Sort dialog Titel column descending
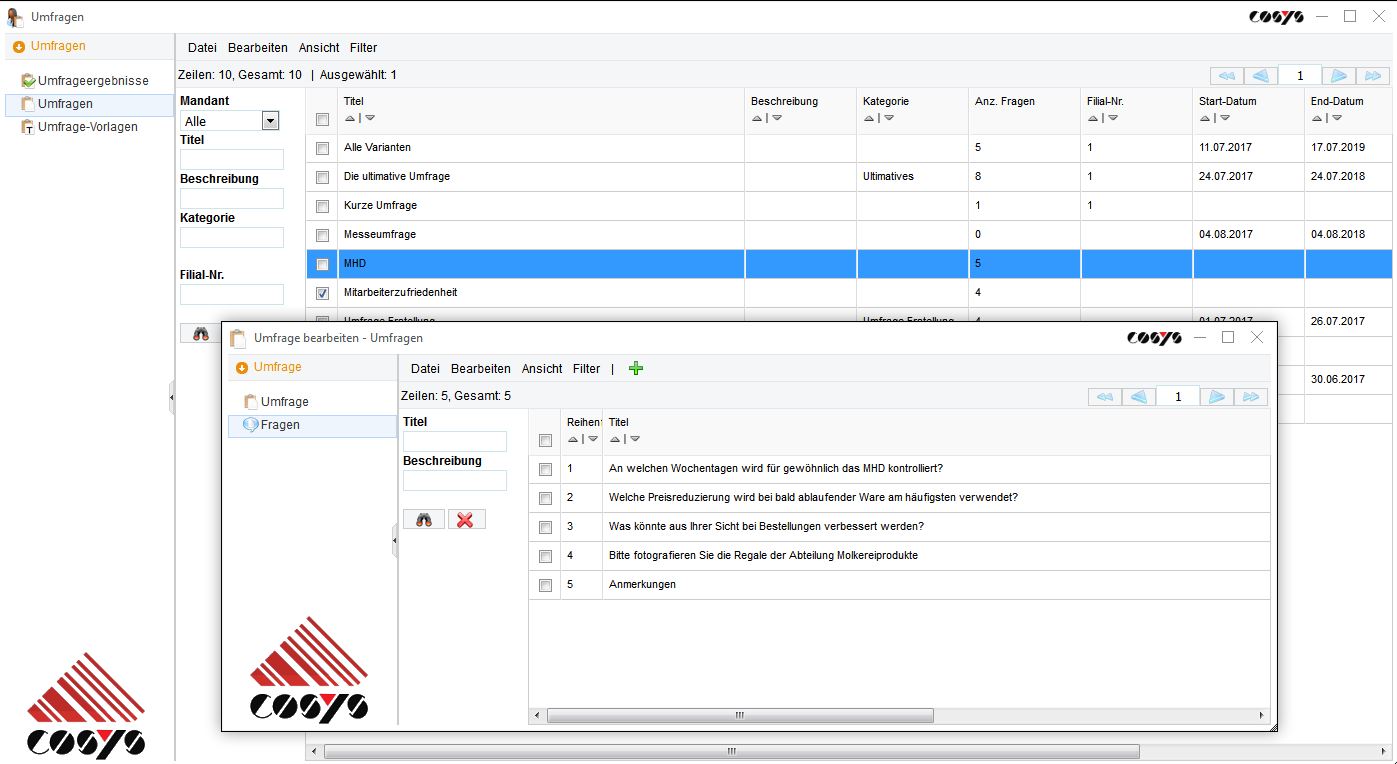This screenshot has width=1397, height=764. (635, 439)
